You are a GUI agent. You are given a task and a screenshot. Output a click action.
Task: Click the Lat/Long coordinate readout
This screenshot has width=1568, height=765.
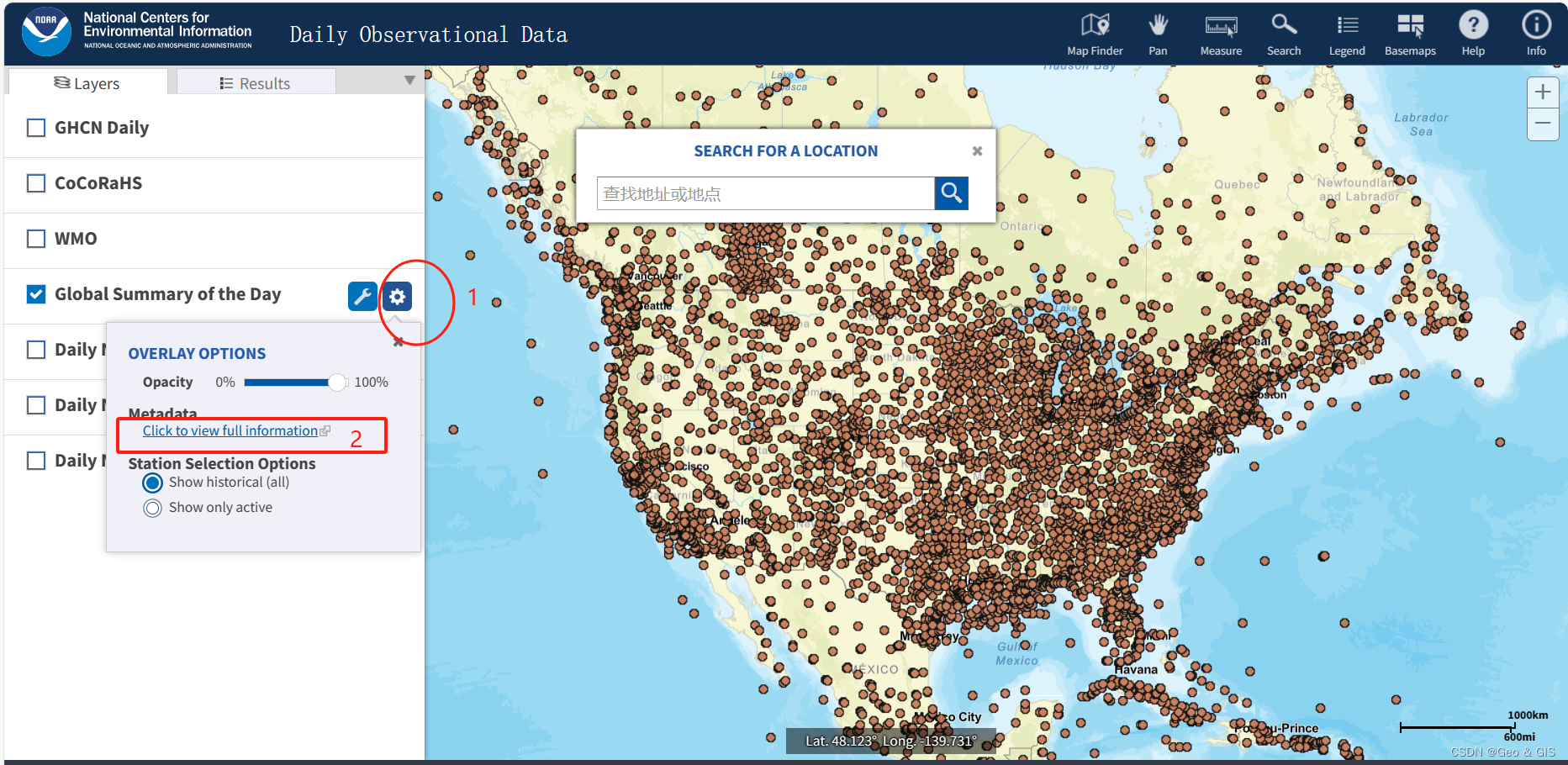[x=891, y=741]
